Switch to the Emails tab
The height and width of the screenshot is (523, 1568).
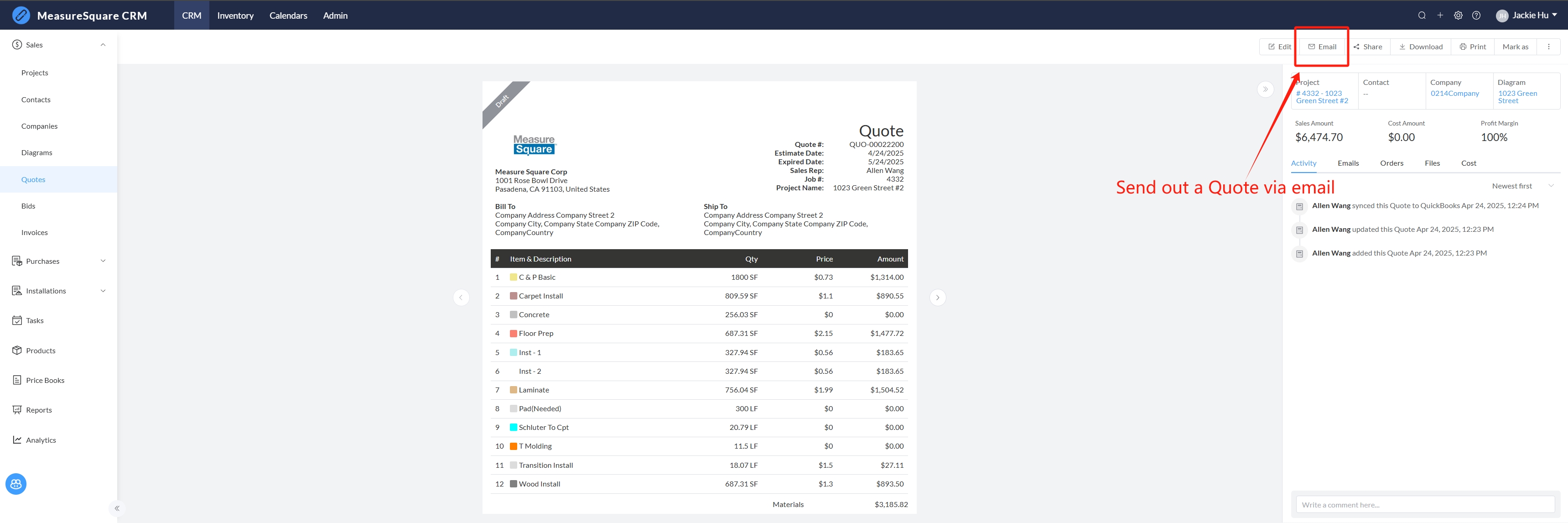(x=1348, y=163)
